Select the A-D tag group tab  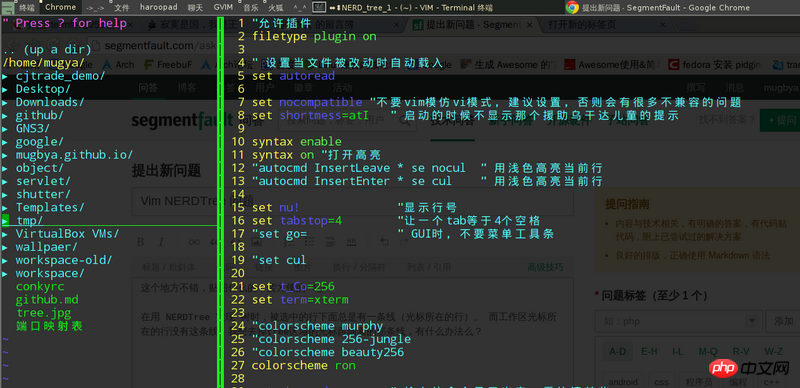coord(617,351)
